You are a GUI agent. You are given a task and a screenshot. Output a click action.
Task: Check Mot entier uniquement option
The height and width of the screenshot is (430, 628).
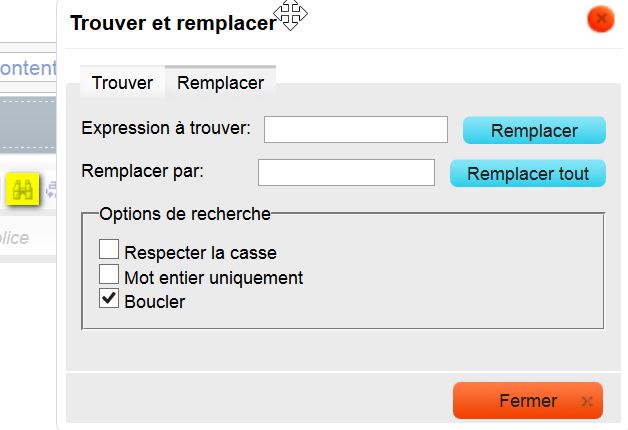(x=110, y=275)
